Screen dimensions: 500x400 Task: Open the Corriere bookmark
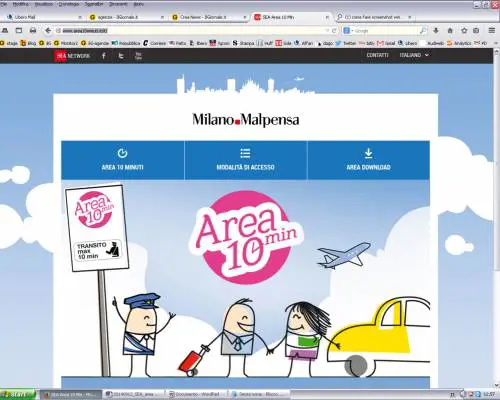154,43
